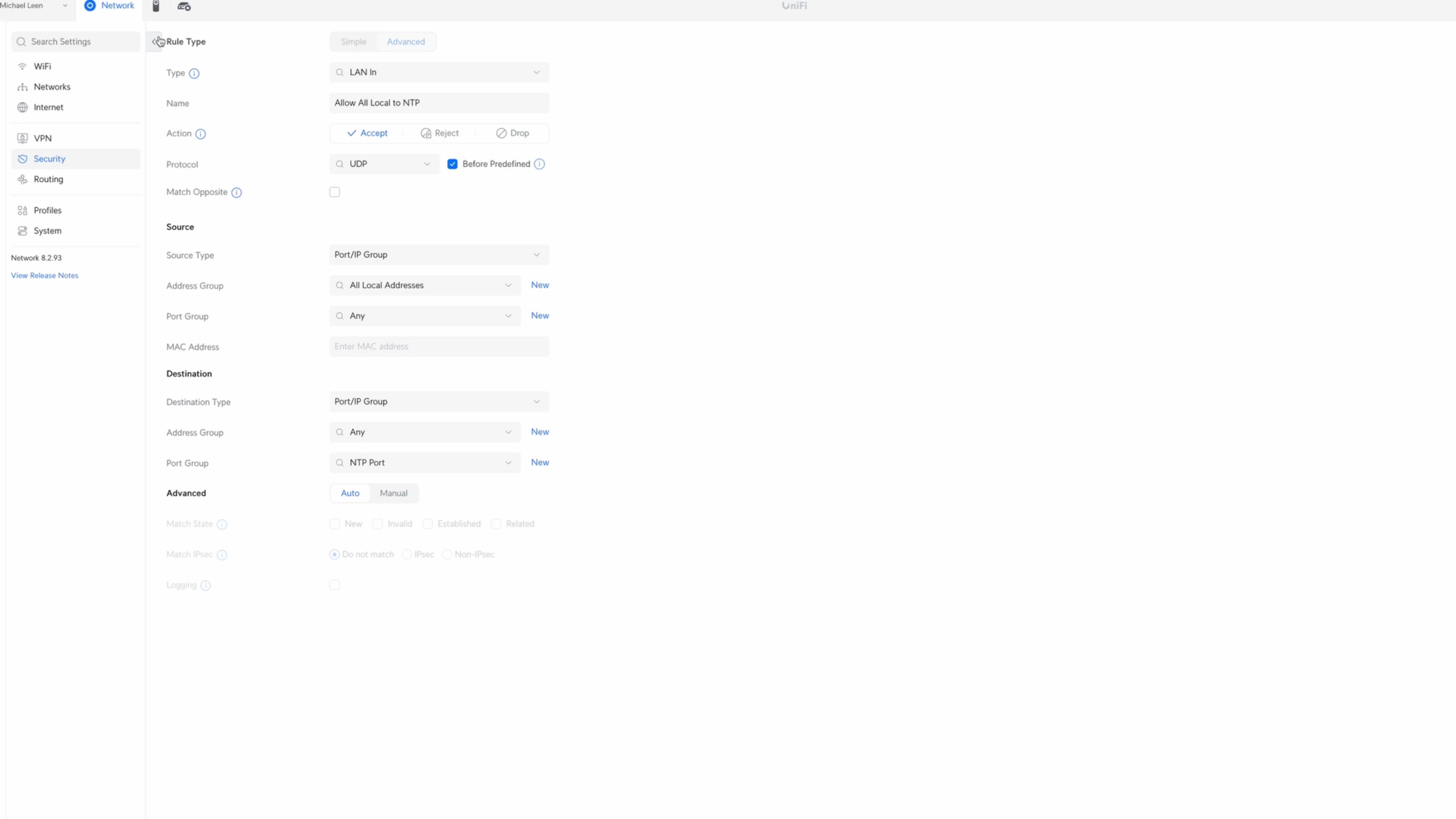Open the Internet settings section
Viewport: 1456px width, 819px height.
coord(49,107)
